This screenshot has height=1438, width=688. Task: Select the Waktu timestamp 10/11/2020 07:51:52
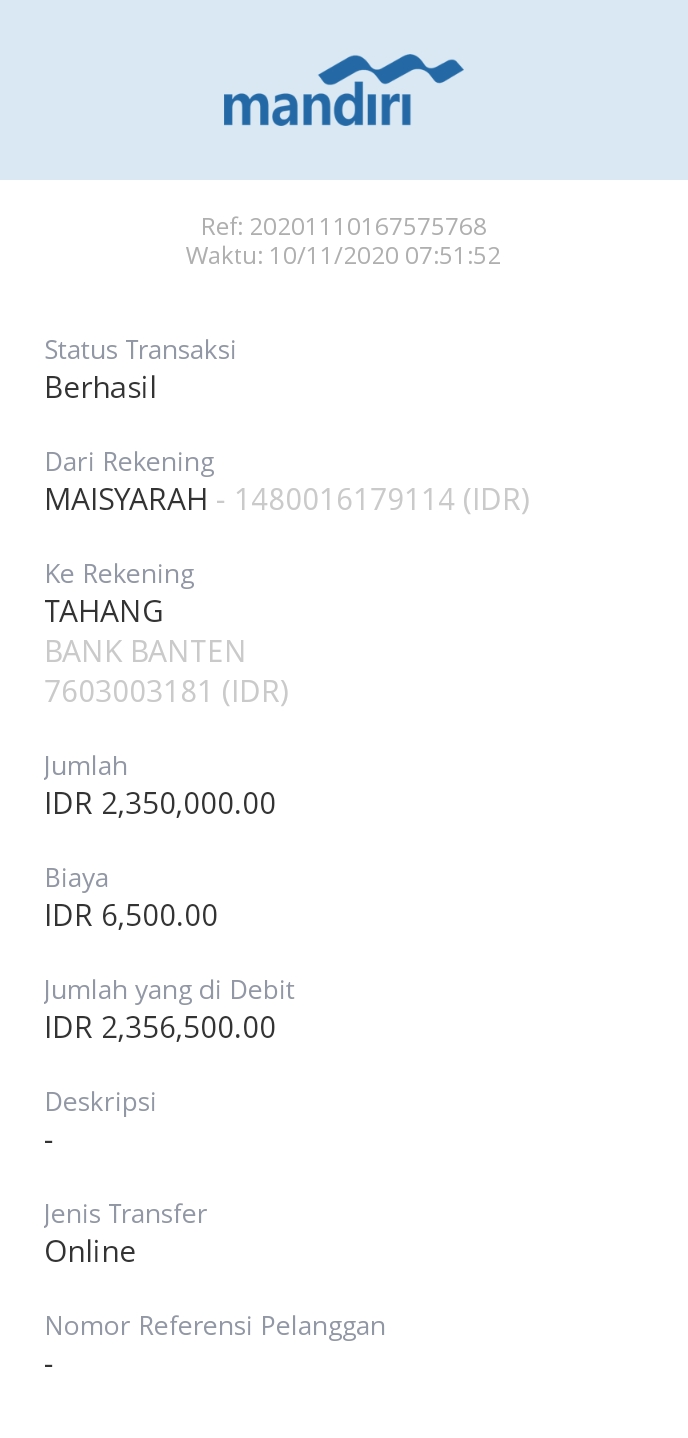(384, 256)
